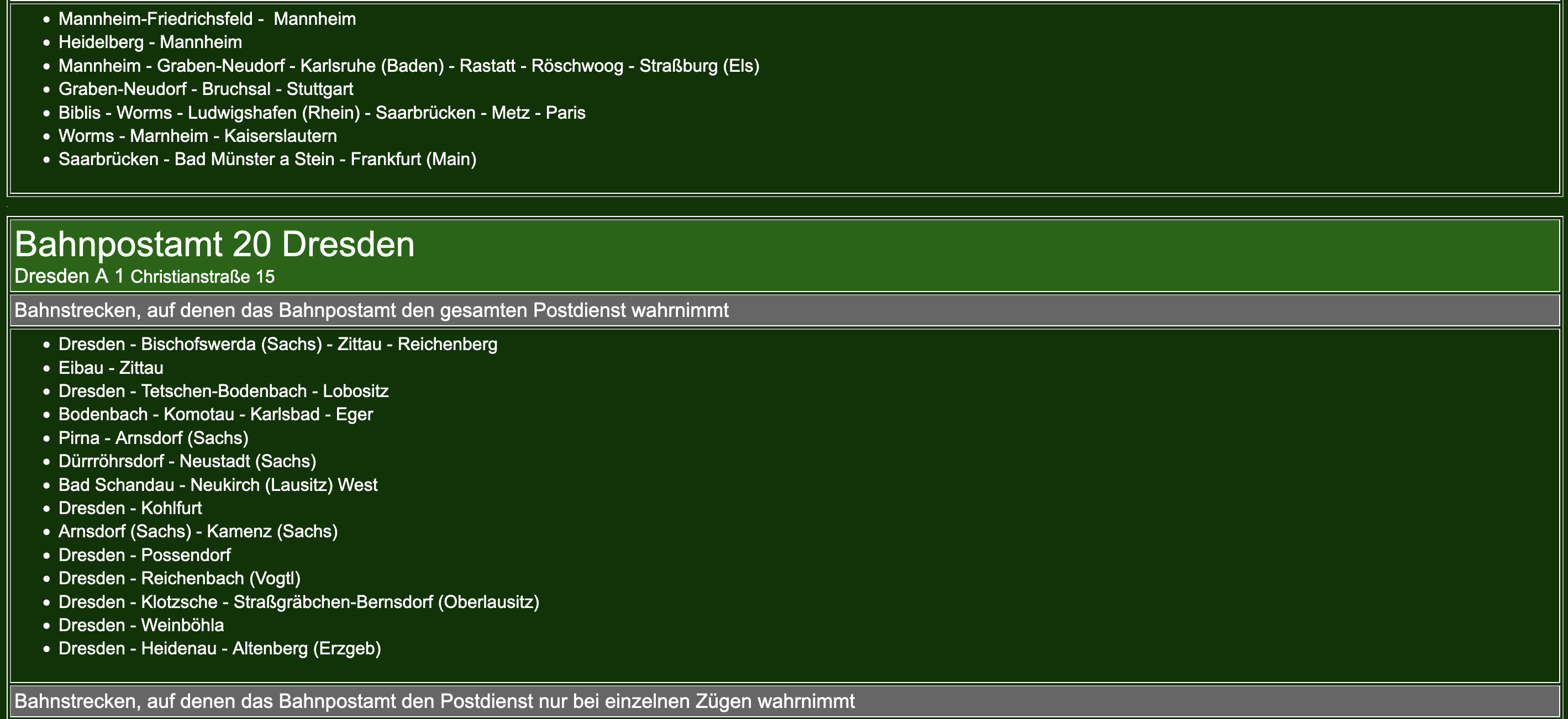Click the Bodenbach - Komotau - Karlsbad - Eger route
This screenshot has width=1568, height=719.
point(215,414)
